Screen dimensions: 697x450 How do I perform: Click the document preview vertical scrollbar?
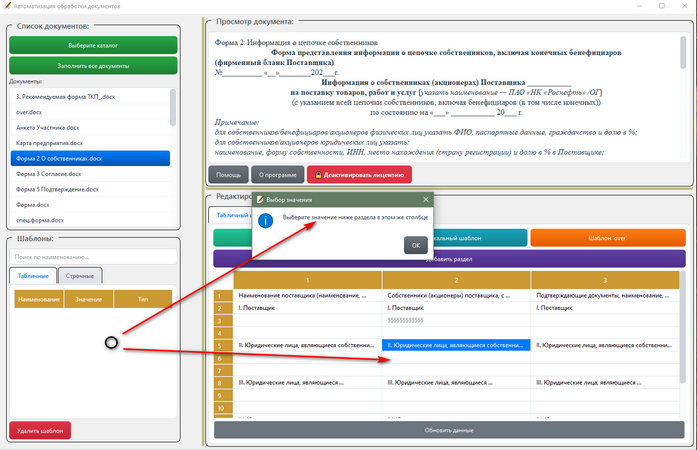click(683, 52)
